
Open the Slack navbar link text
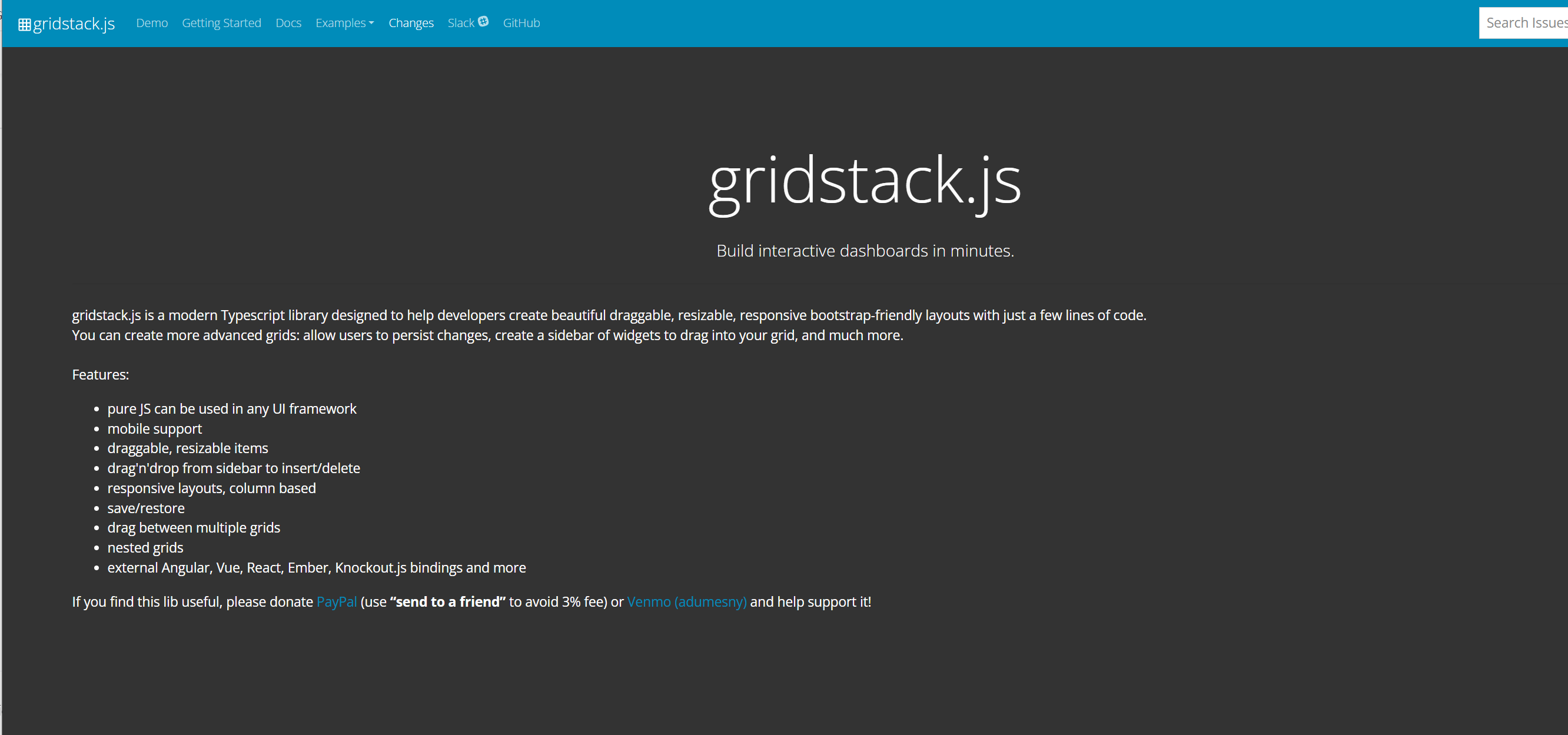(460, 23)
